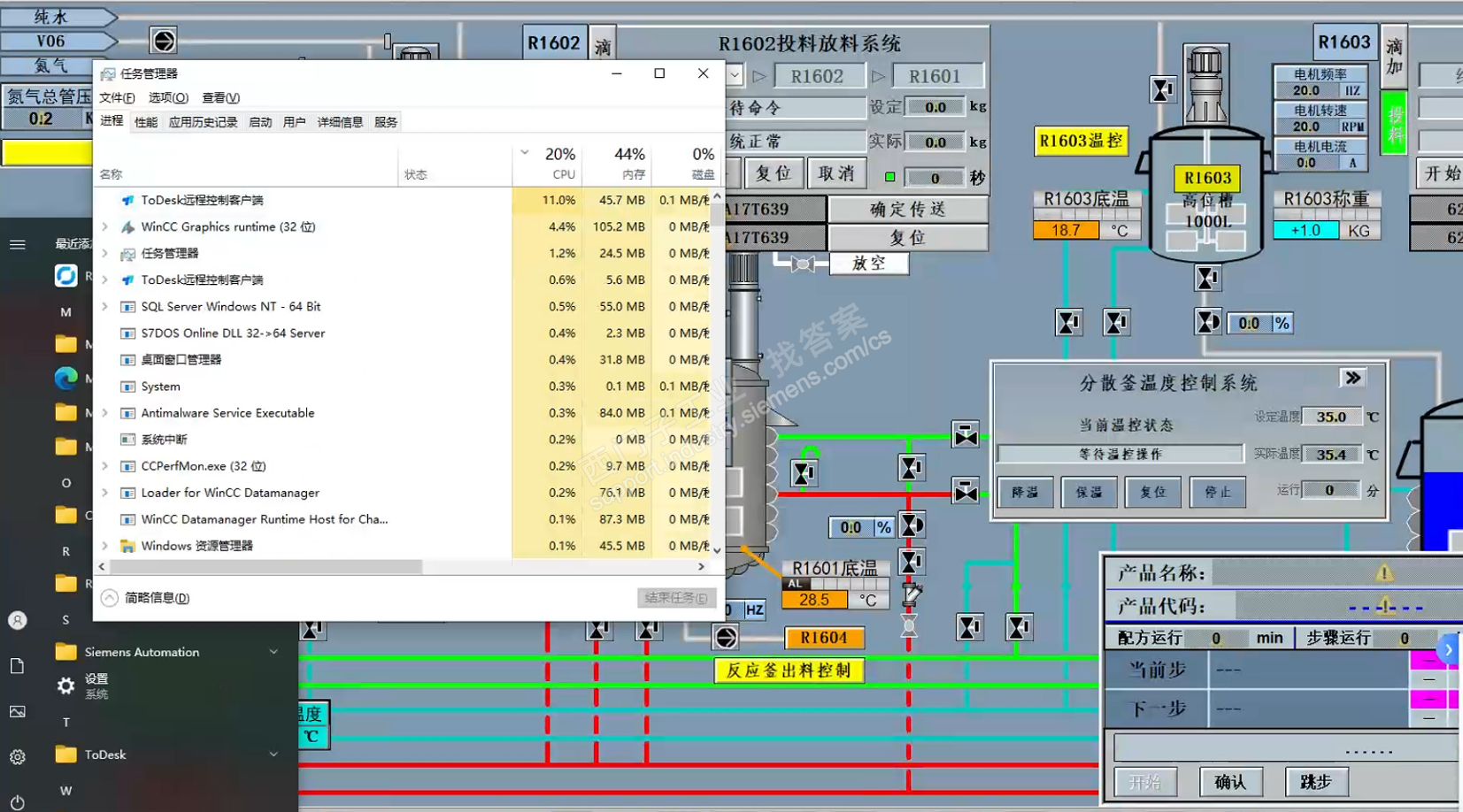1463x812 pixels.
Task: Click the green 投料 toggle strip
Action: click(1395, 124)
